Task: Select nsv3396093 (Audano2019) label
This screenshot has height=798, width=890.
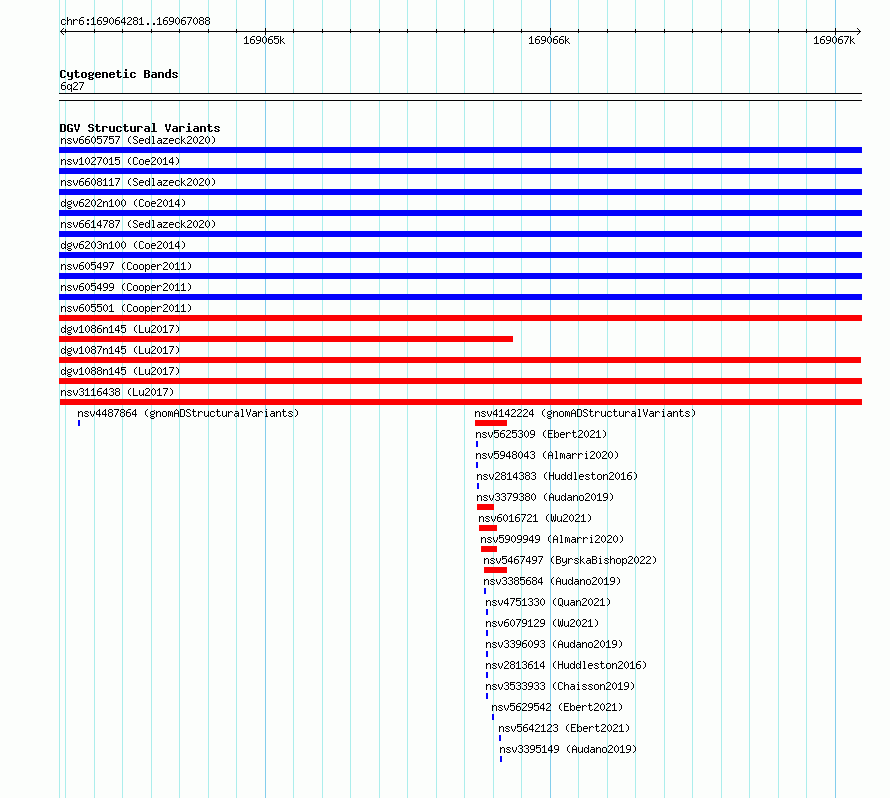Action: click(x=554, y=644)
